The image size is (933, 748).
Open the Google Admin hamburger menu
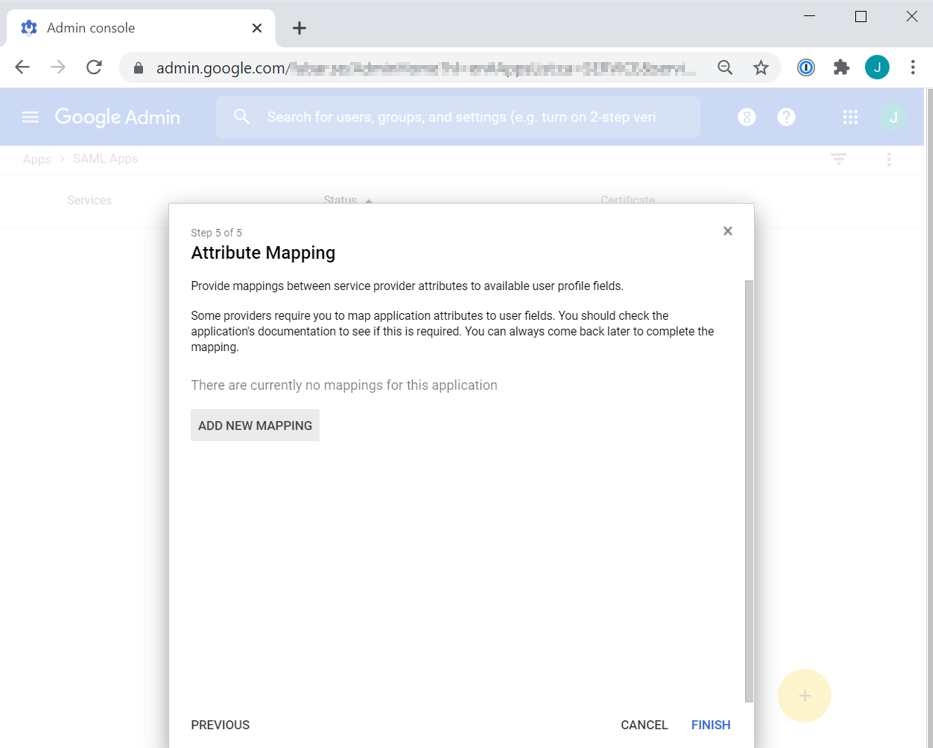click(30, 117)
